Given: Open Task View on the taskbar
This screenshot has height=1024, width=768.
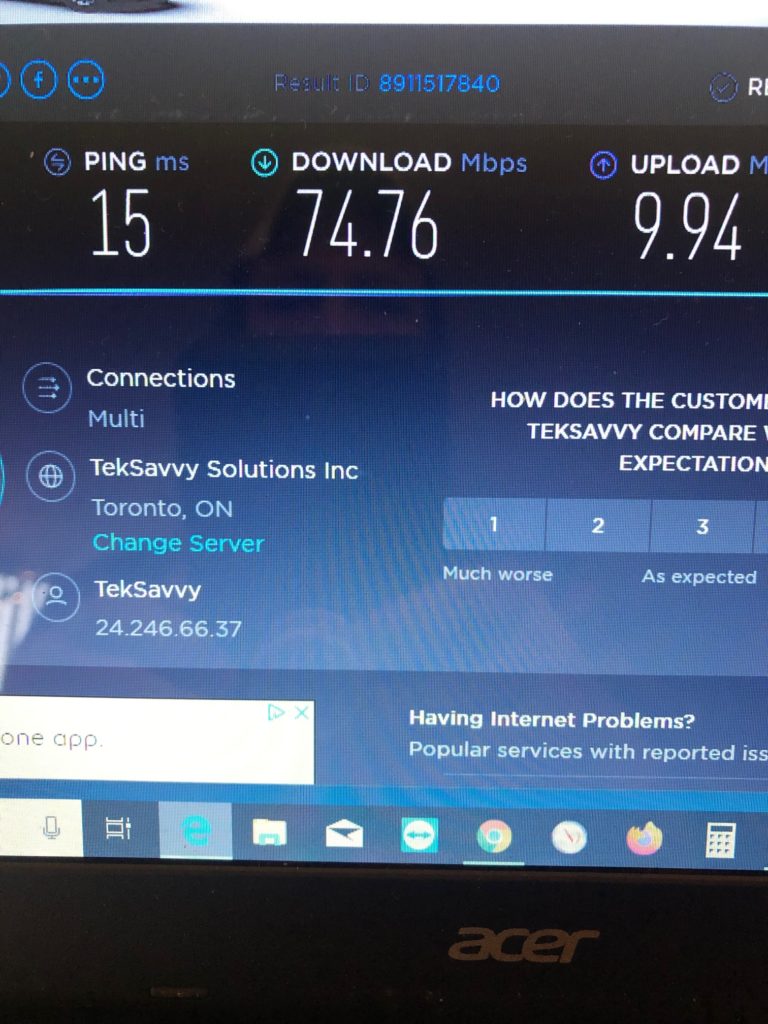Looking at the screenshot, I should [118, 829].
